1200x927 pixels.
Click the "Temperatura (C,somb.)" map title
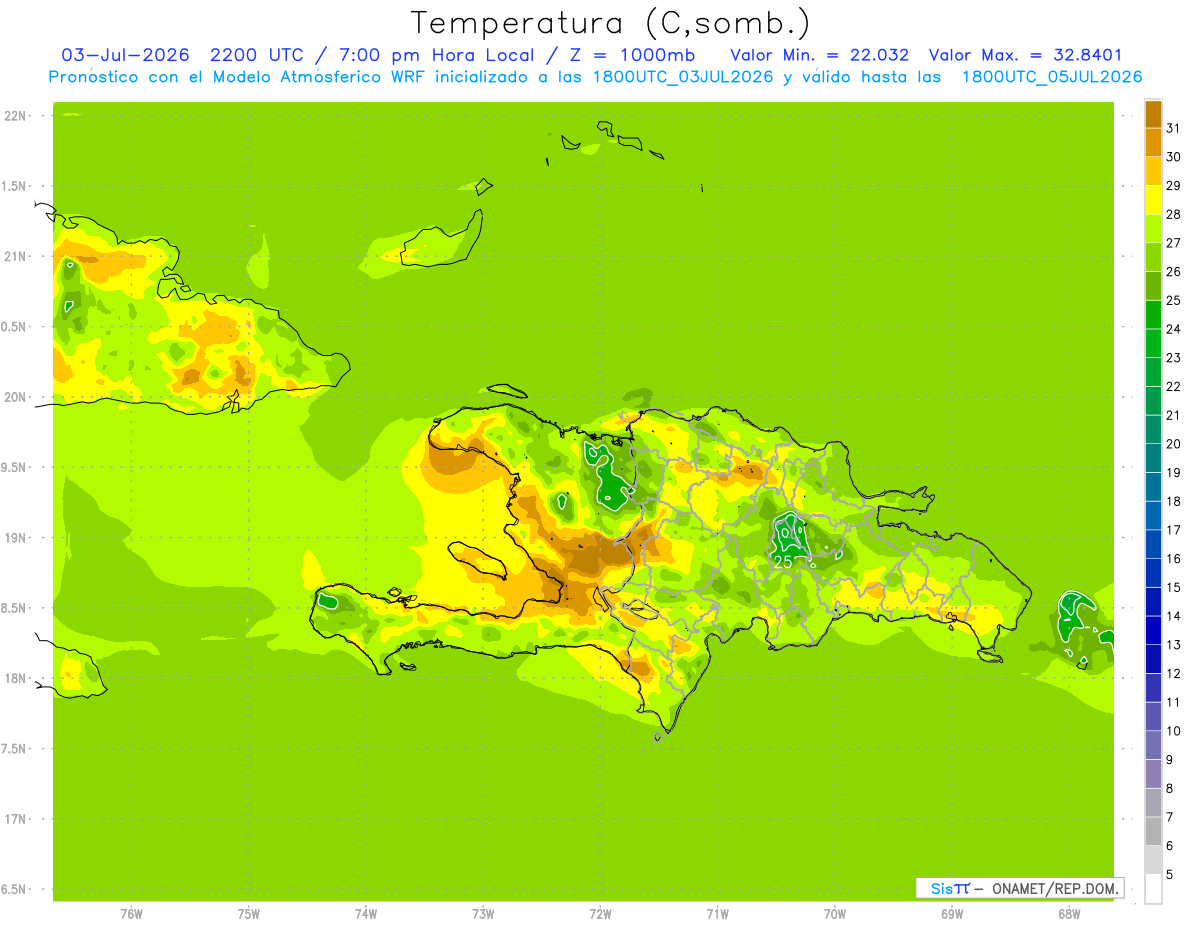[610, 23]
